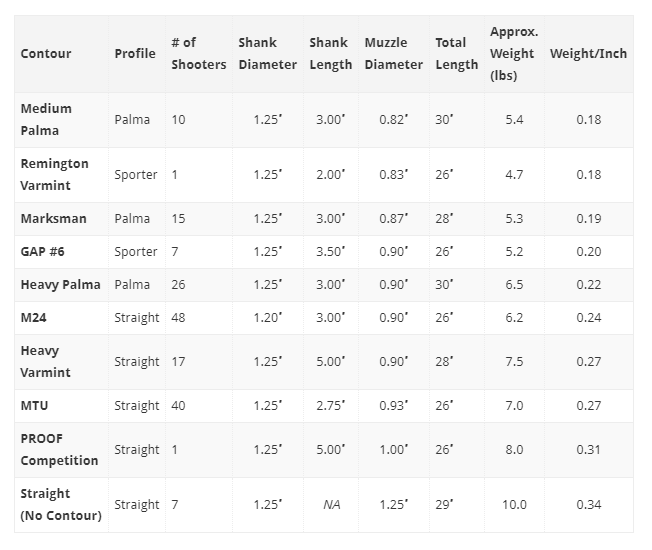Select the Weight/Inch column header
This screenshot has width=652, height=550.
(x=588, y=54)
